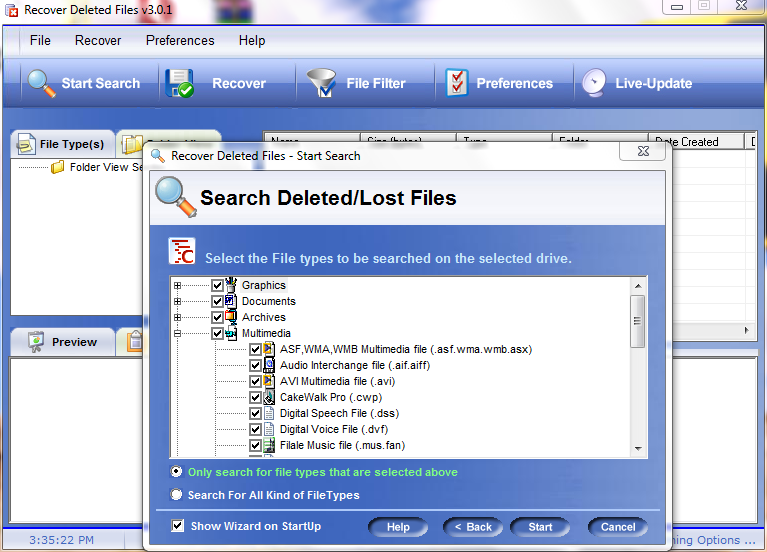Screen dimensions: 767x552
Task: Click the Back button in wizard
Action: (x=473, y=527)
